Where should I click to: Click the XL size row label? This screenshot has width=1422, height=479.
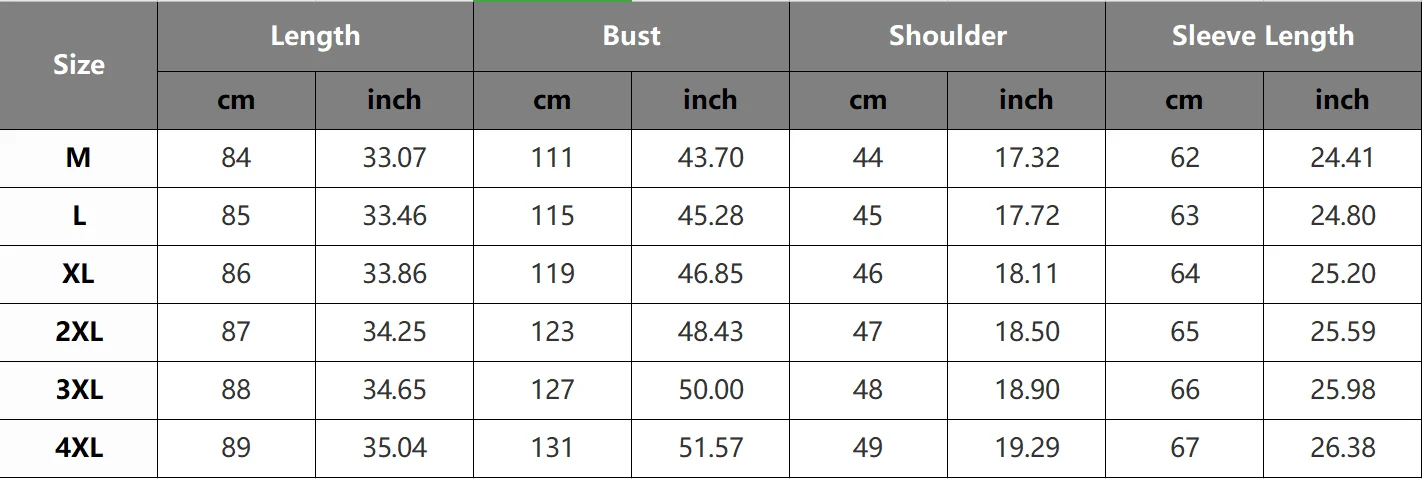point(78,274)
